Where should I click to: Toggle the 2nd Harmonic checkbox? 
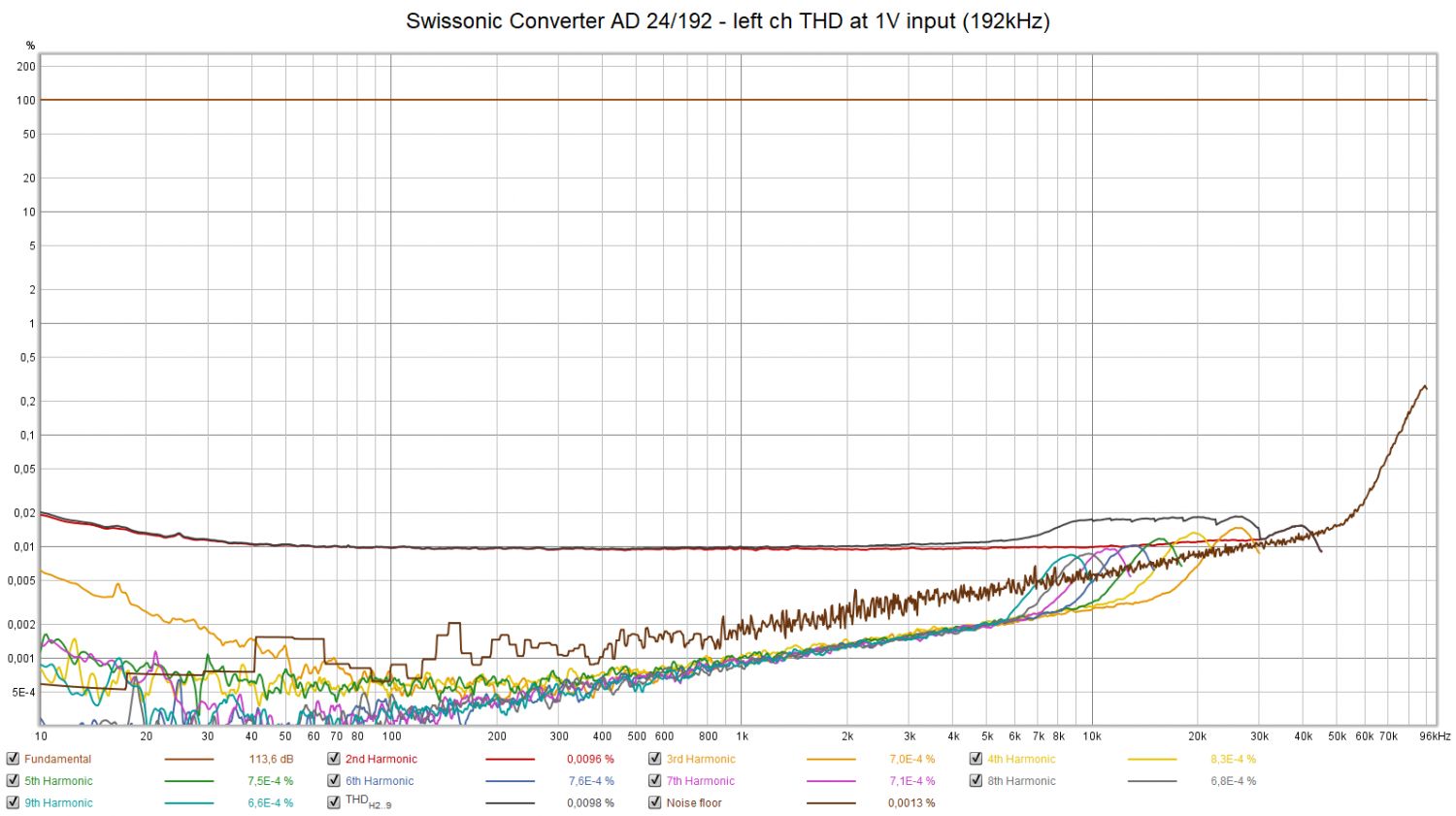pos(334,759)
